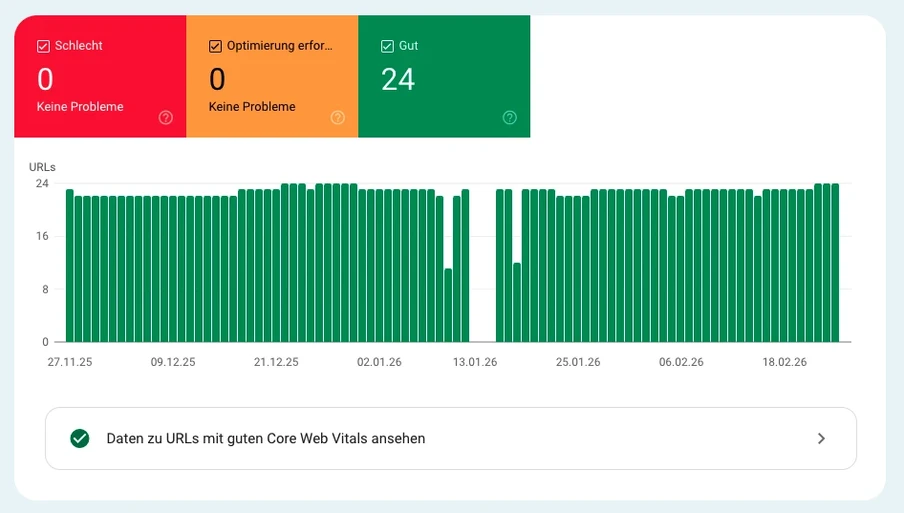Click the first green bar above 27.11.25
904x513 pixels.
(70, 265)
